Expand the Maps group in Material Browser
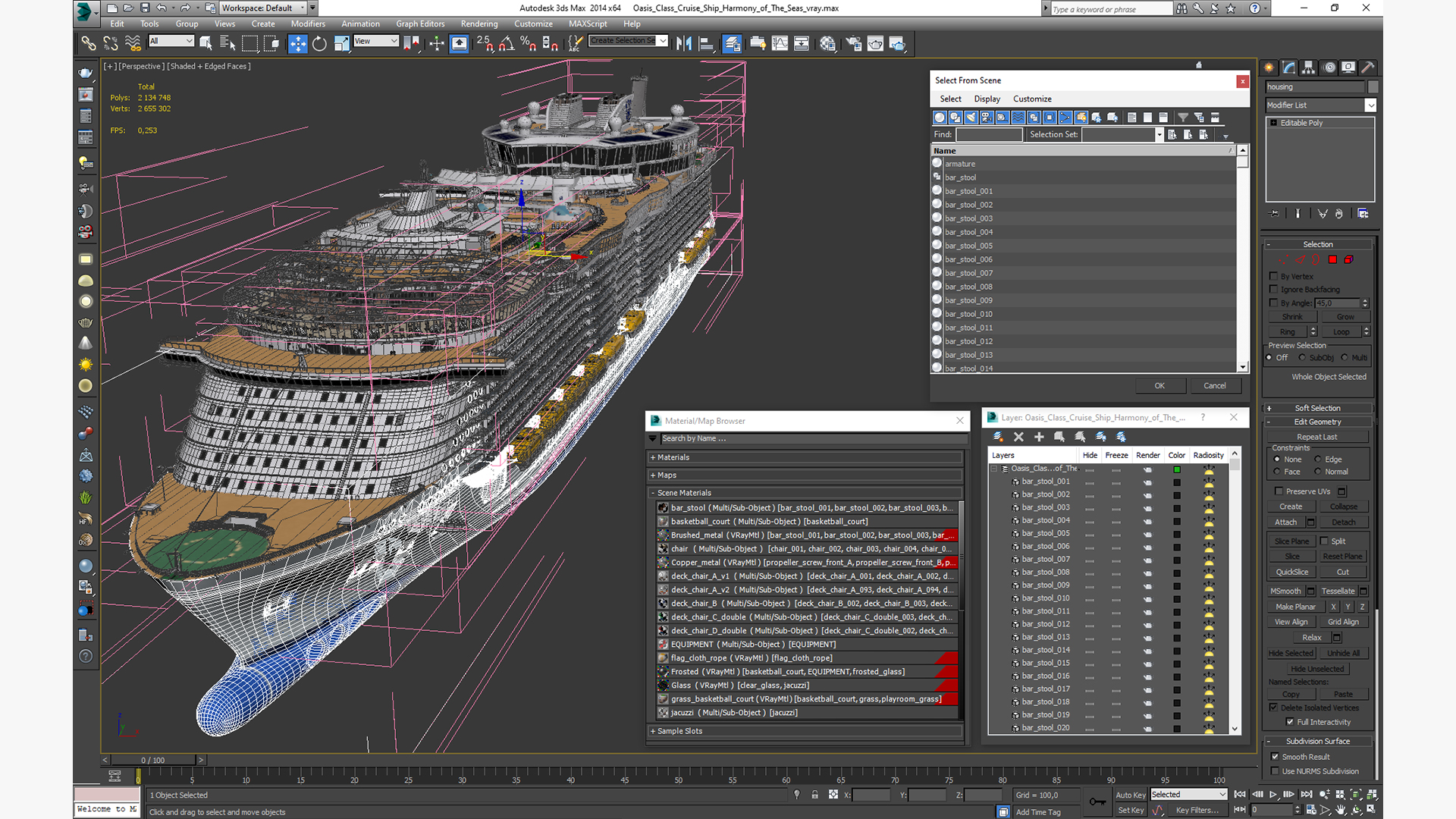1456x819 pixels. click(x=805, y=475)
